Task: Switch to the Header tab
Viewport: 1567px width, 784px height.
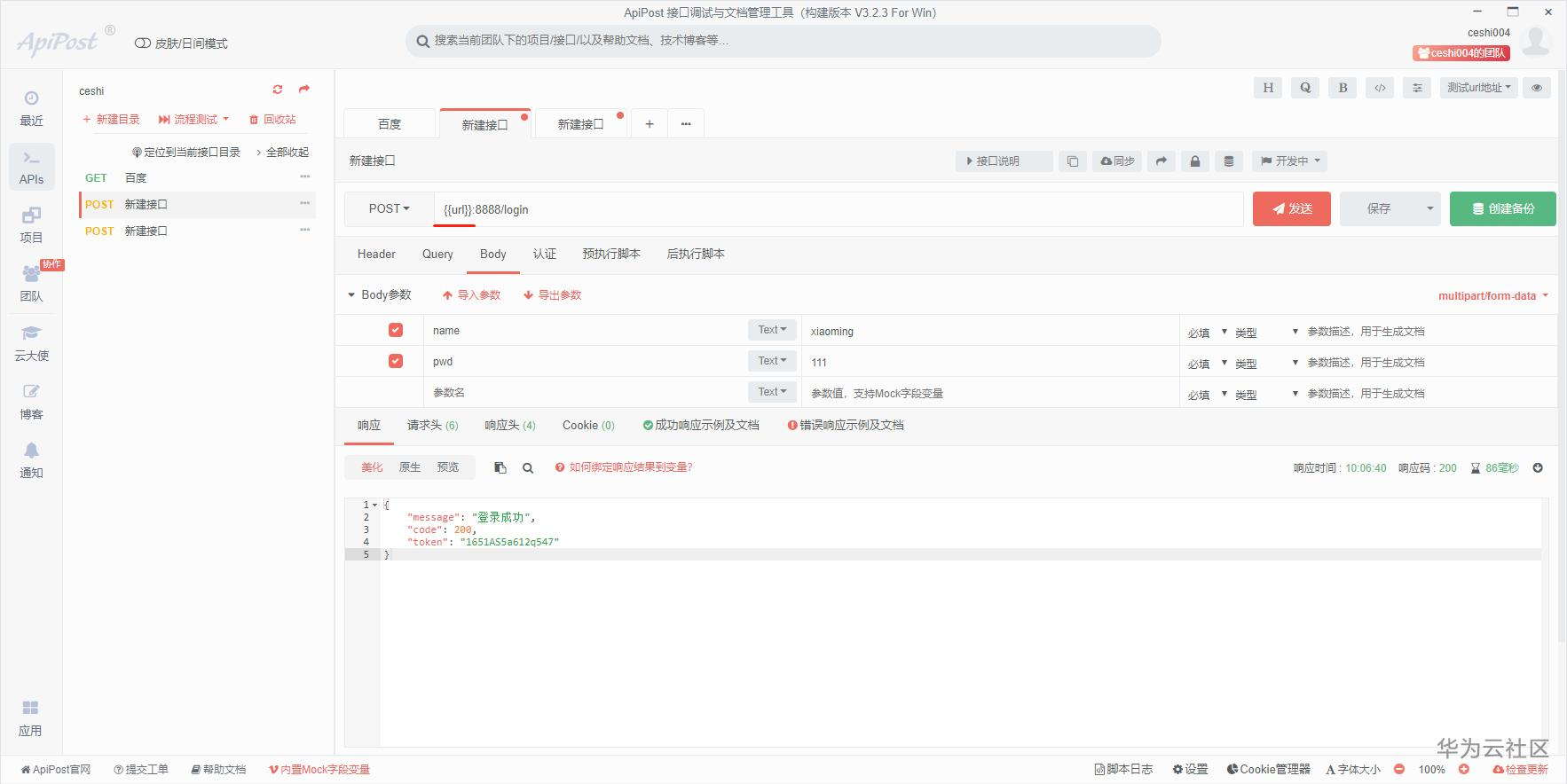Action: coord(376,255)
